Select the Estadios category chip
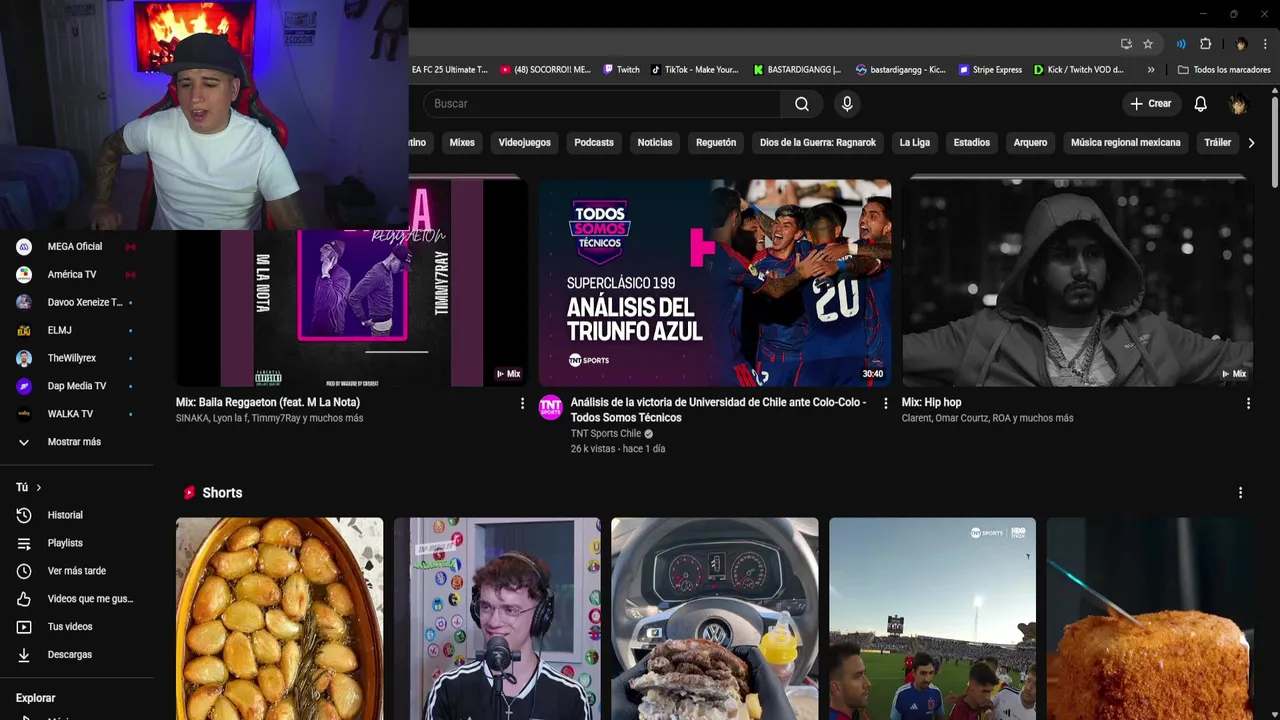The height and width of the screenshot is (720, 1280). pos(972,143)
